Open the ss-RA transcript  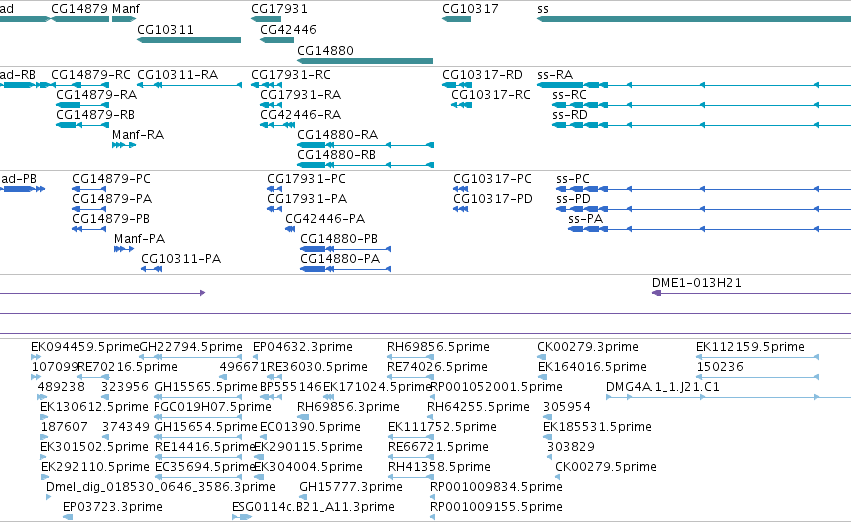point(555,74)
